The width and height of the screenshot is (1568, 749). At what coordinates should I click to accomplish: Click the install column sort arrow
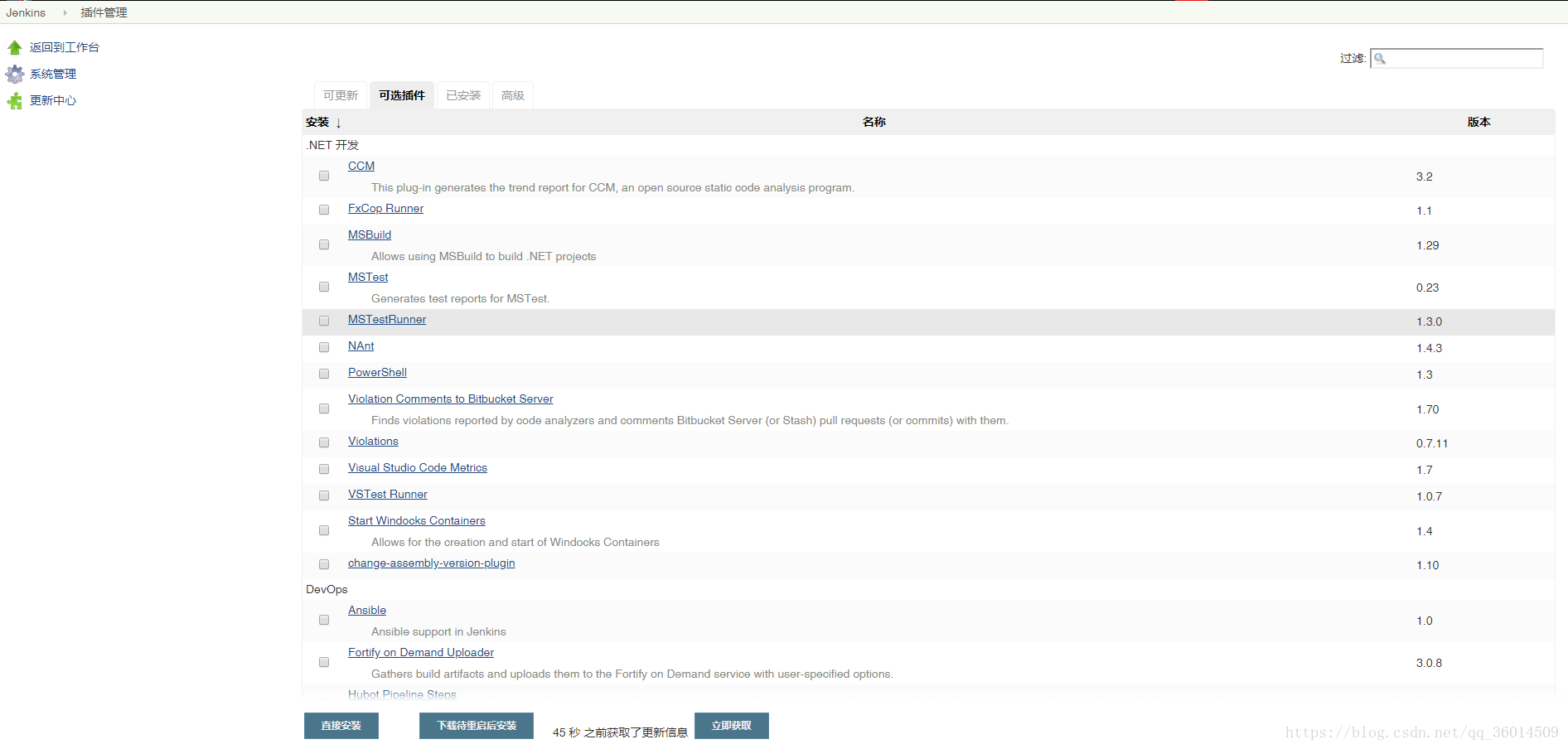coord(338,123)
